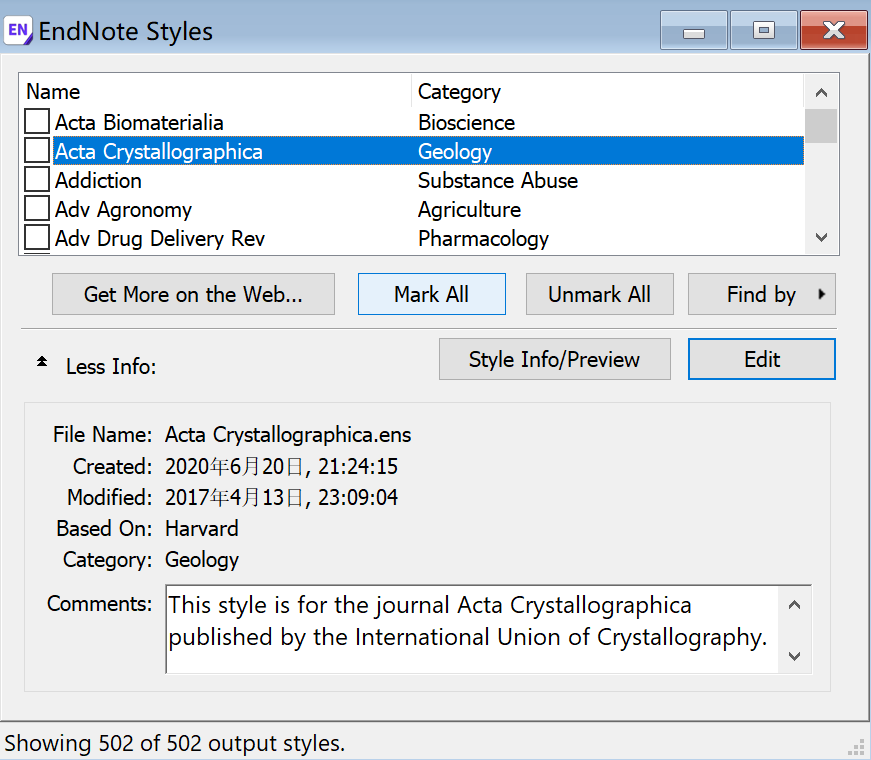Viewport: 871px width, 760px height.
Task: Click the Agriculture category cell
Action: pos(469,209)
